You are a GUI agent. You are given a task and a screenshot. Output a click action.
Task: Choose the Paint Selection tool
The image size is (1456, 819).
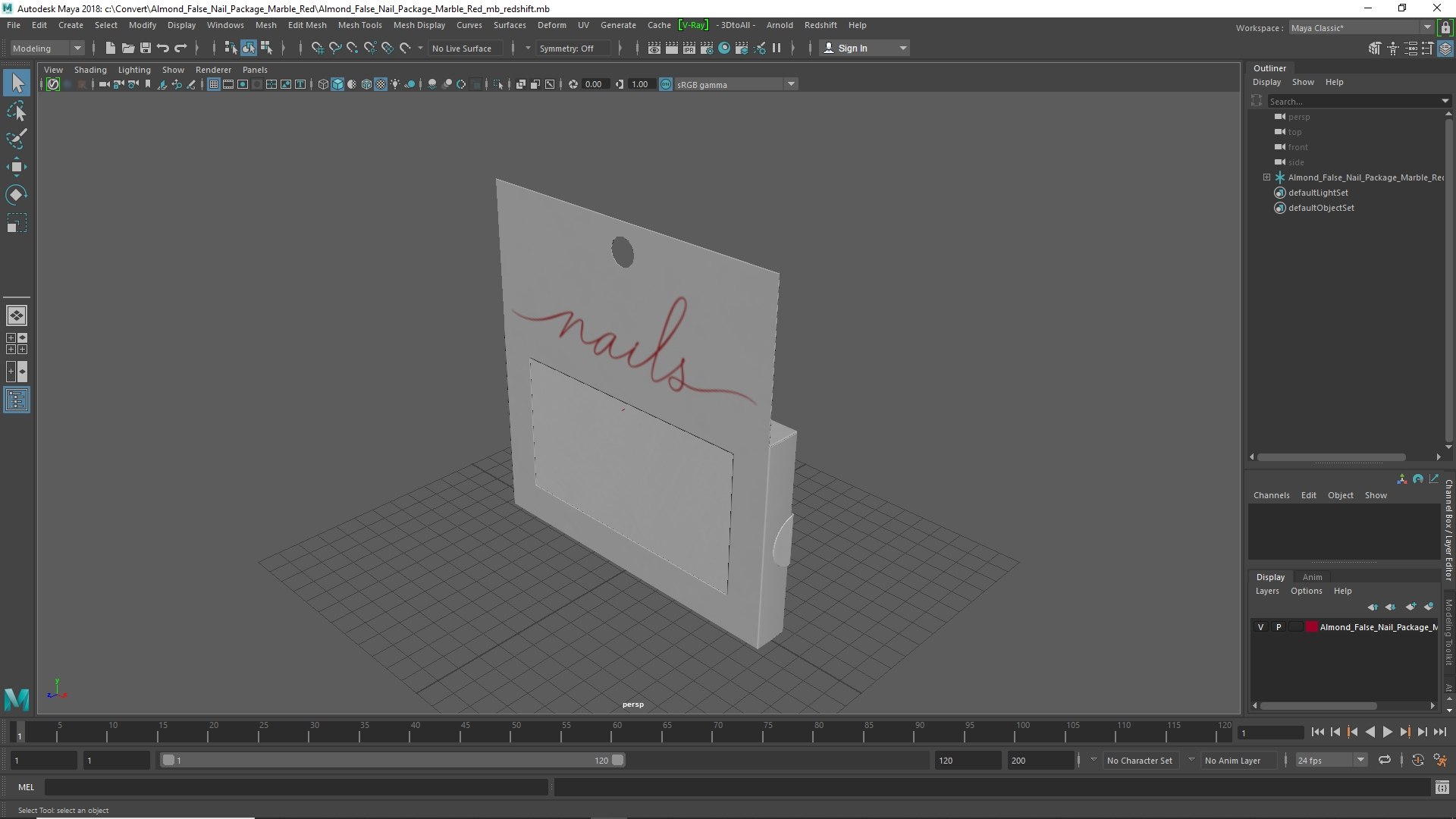17,139
